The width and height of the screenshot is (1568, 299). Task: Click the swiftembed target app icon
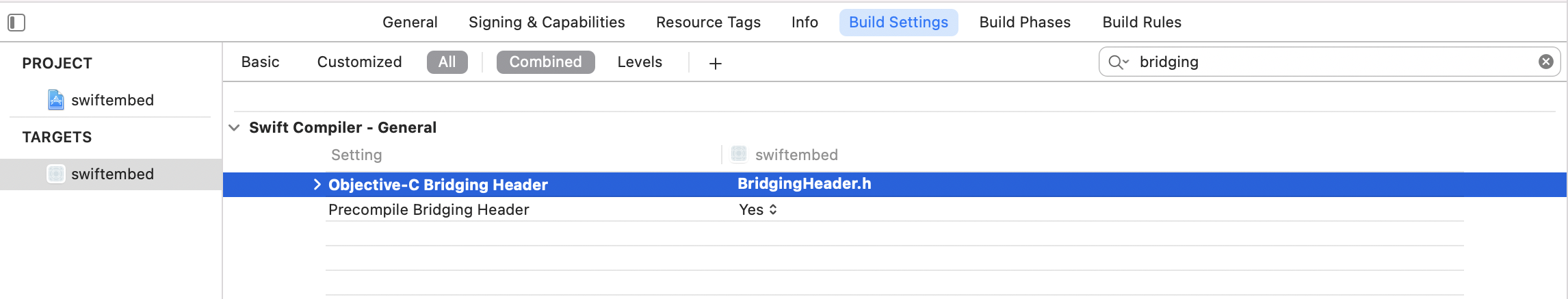pos(56,174)
